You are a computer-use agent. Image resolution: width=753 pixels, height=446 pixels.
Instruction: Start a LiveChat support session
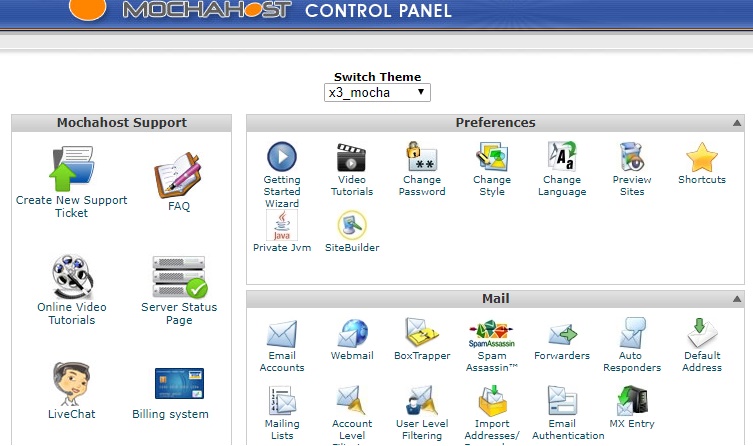pyautogui.click(x=71, y=384)
